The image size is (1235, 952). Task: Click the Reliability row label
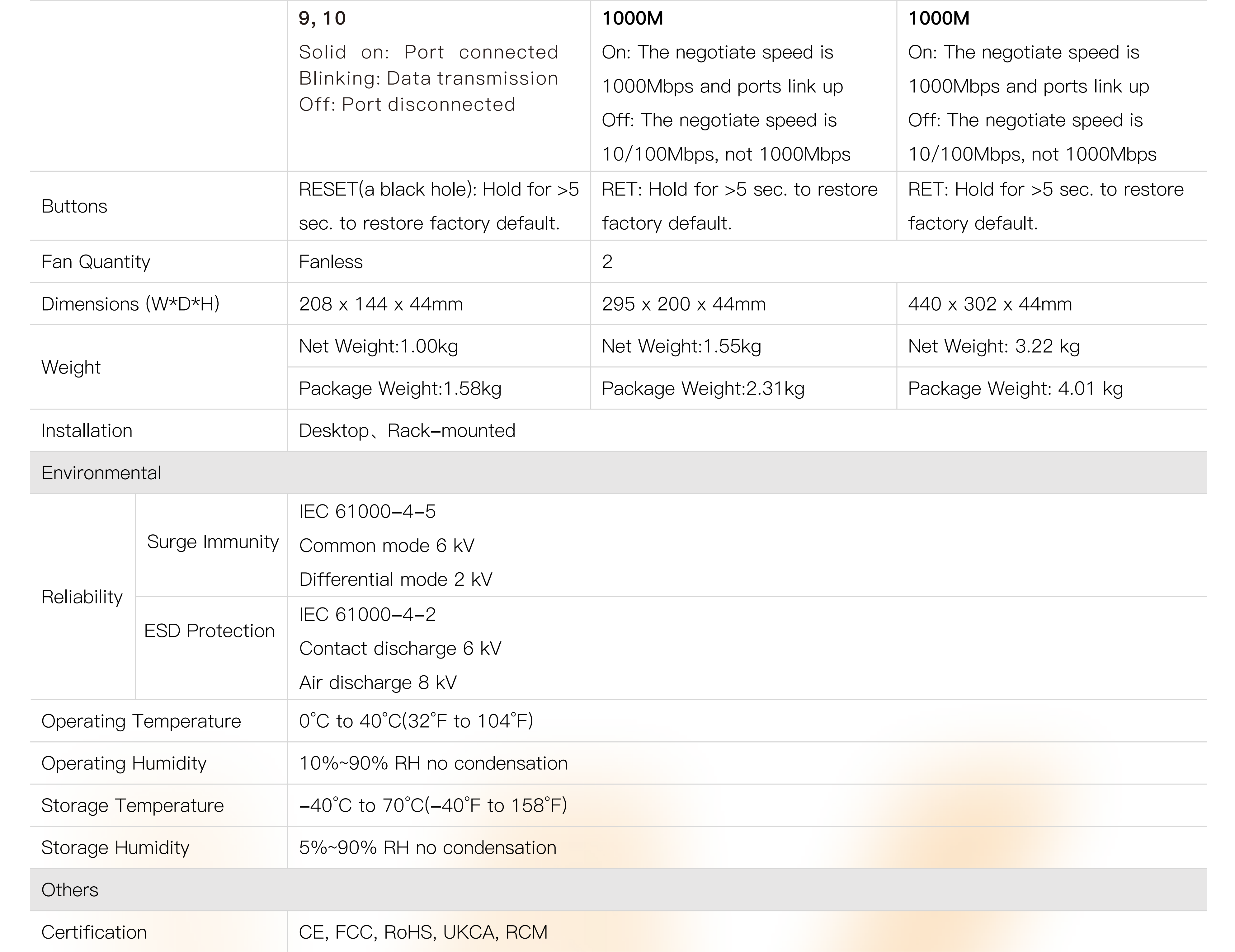[x=82, y=597]
